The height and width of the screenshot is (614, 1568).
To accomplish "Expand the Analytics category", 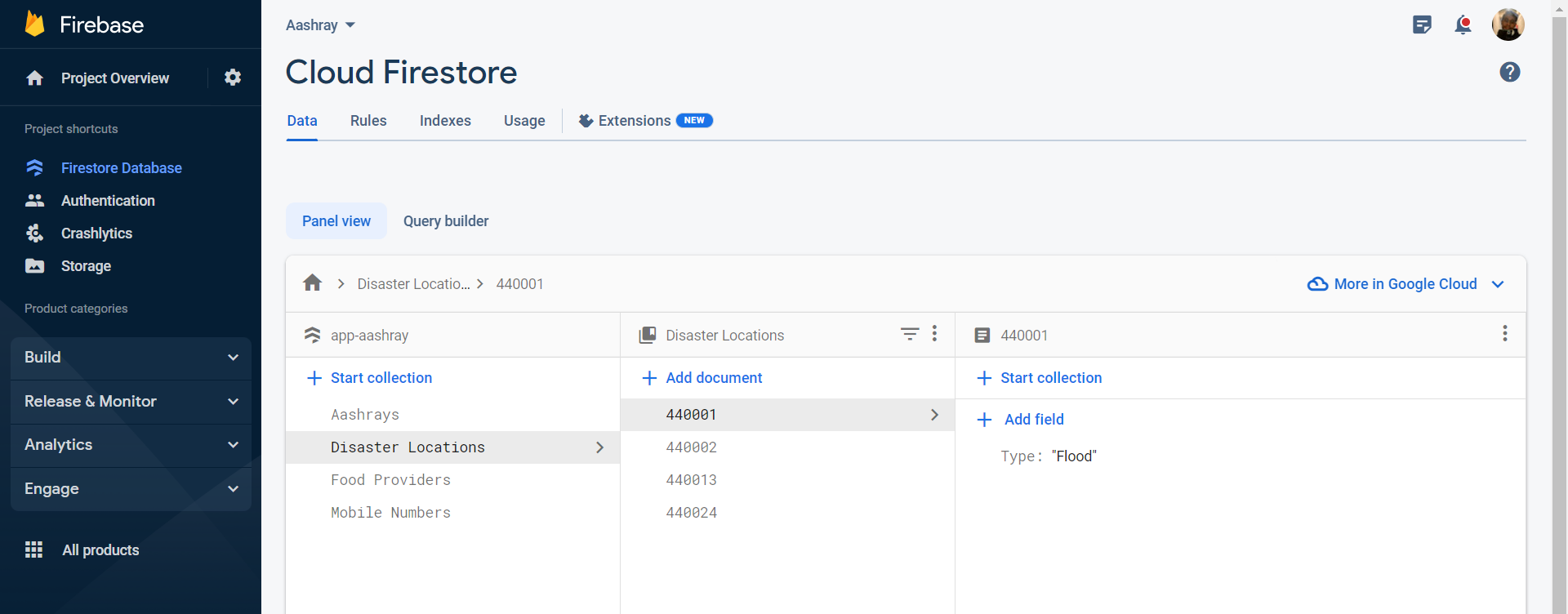I will 131,445.
